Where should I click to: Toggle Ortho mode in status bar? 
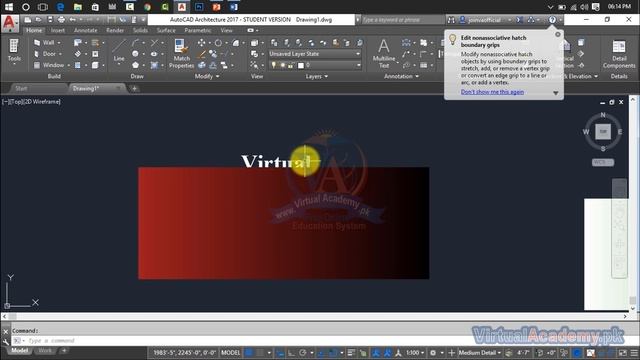click(291, 353)
